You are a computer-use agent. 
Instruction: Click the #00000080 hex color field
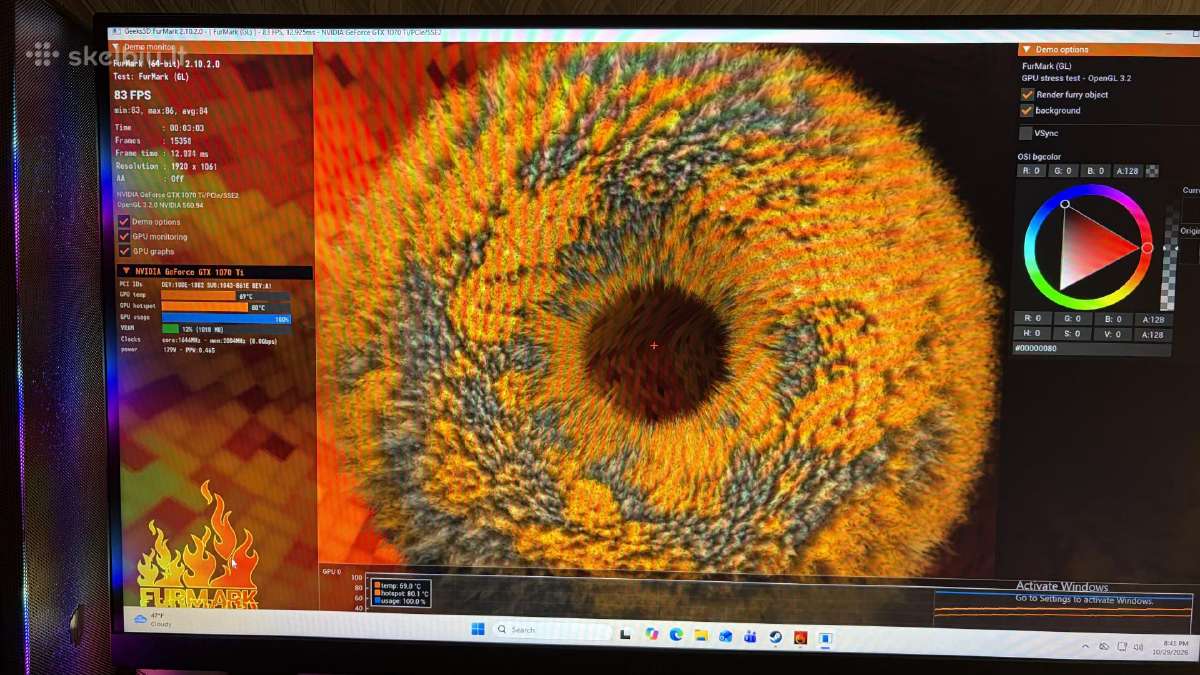pos(1092,349)
